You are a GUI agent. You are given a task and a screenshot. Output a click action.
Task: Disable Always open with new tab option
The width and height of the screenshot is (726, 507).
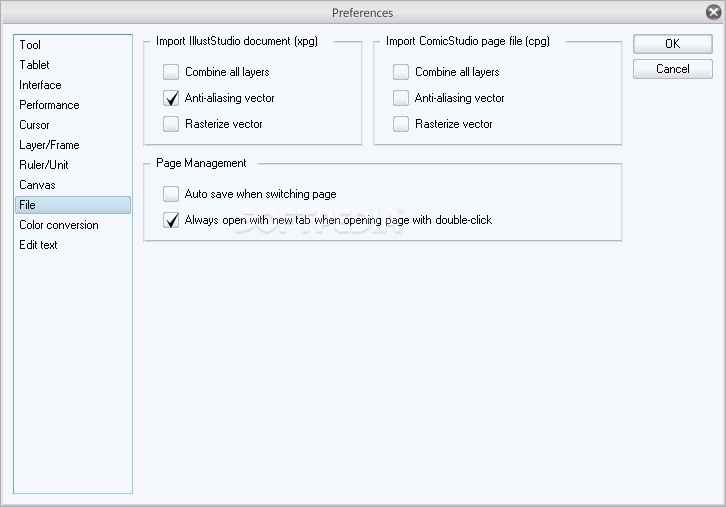pyautogui.click(x=171, y=220)
